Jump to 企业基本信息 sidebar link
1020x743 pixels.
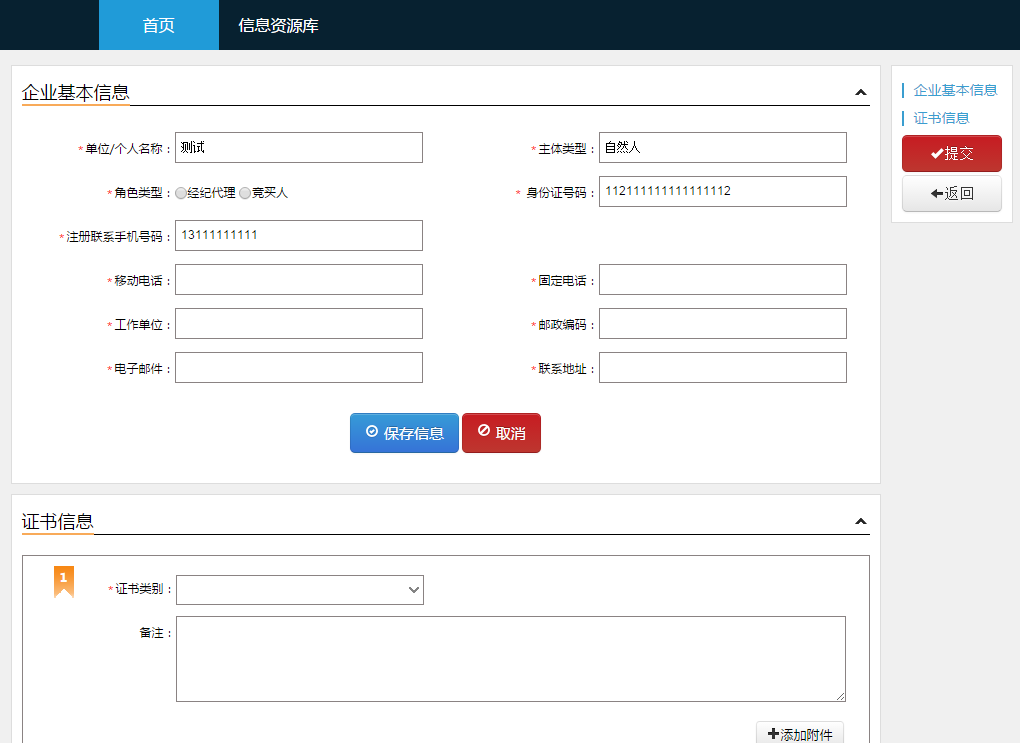(x=955, y=90)
